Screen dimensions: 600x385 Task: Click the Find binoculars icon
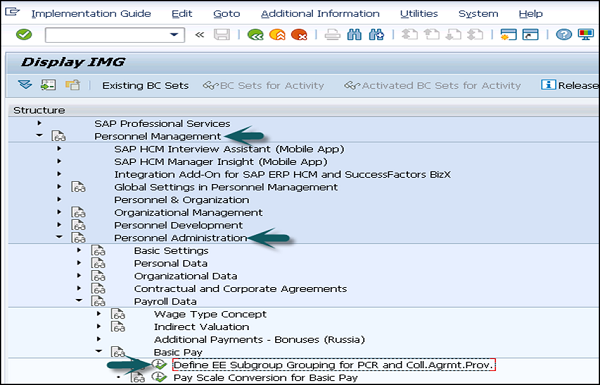(x=354, y=35)
